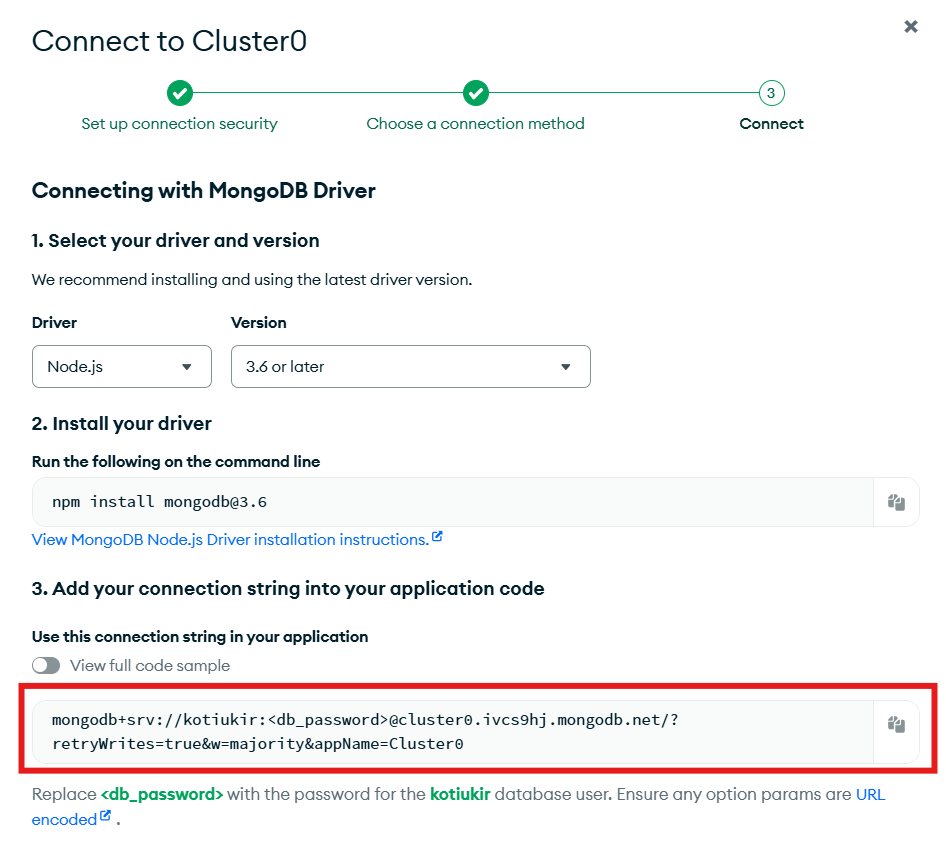Copy the npm install command
Screen dimensions: 946x841
896,502
